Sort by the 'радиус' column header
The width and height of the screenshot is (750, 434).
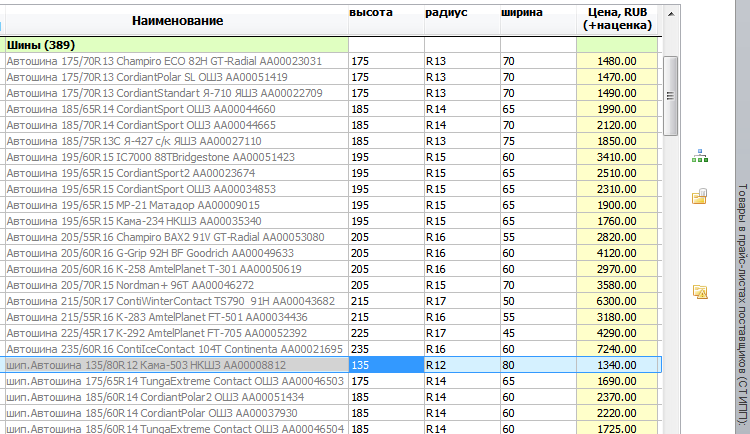[462, 21]
